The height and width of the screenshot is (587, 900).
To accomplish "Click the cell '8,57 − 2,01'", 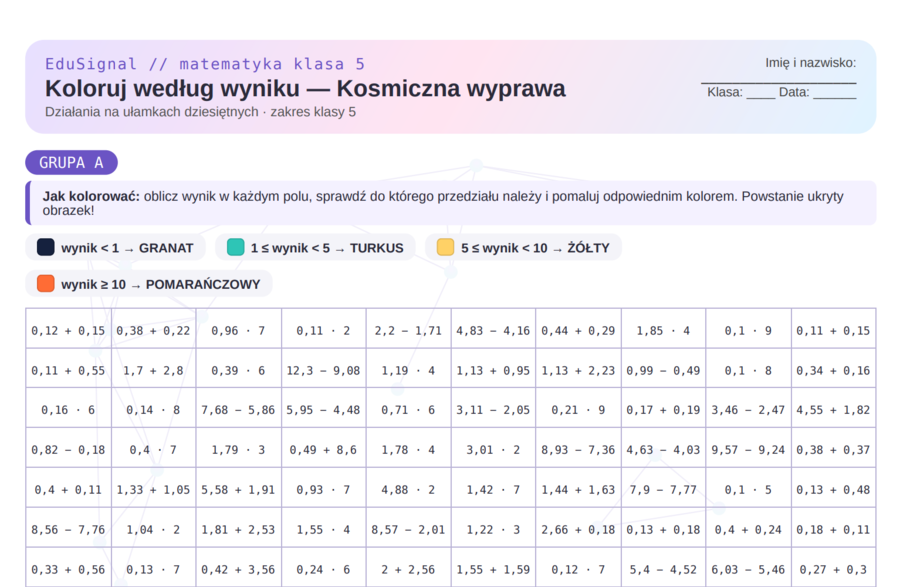I will [408, 527].
